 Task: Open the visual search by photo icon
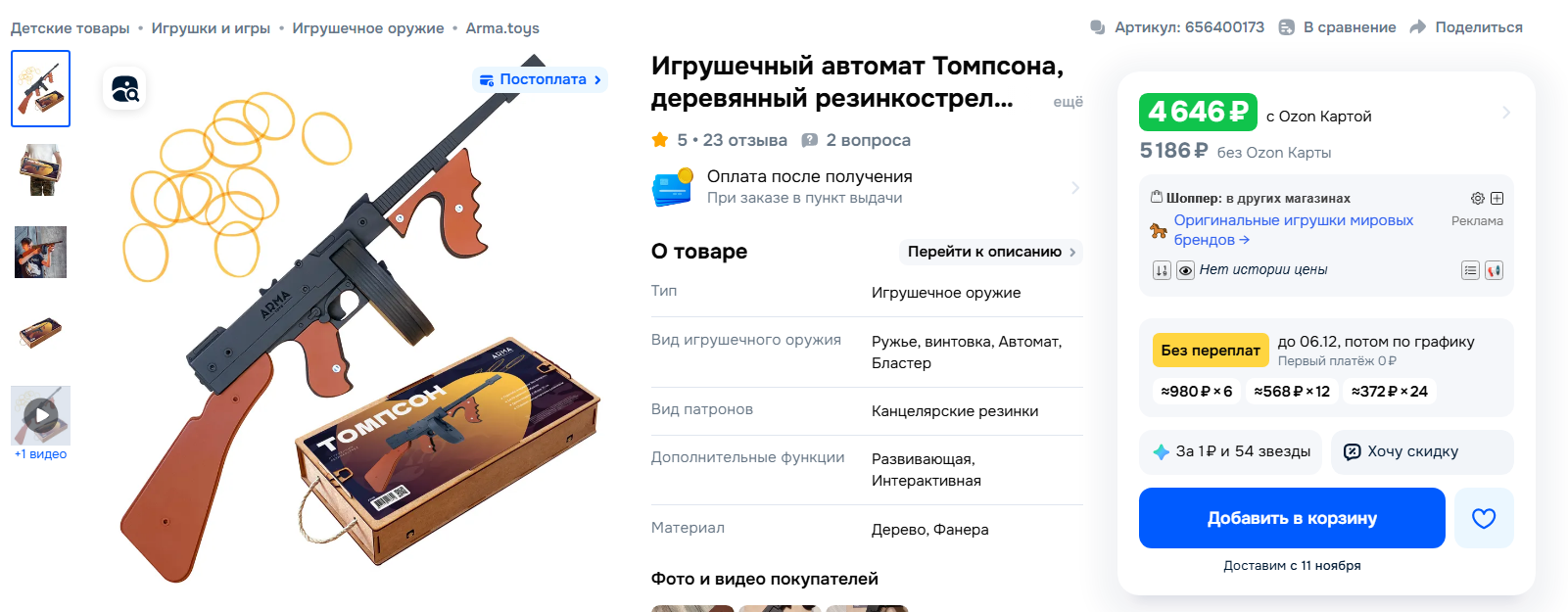[124, 89]
